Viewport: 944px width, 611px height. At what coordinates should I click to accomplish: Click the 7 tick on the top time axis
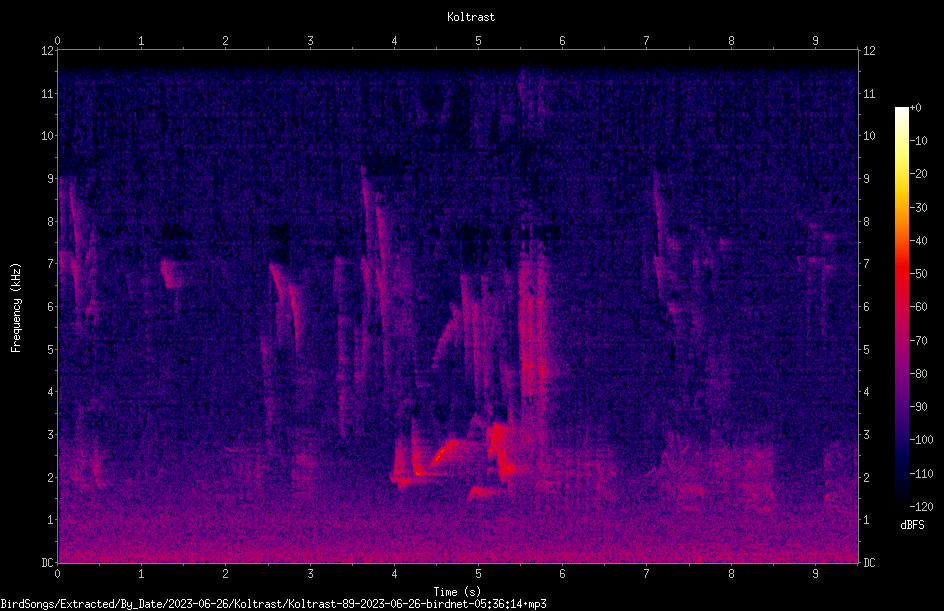click(647, 40)
